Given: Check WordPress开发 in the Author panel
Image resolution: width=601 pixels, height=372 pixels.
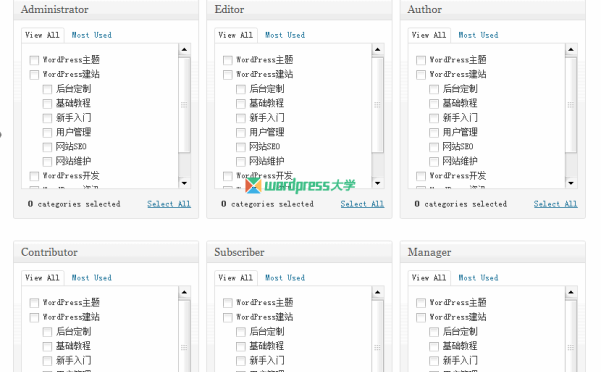Looking at the screenshot, I should pyautogui.click(x=421, y=176).
